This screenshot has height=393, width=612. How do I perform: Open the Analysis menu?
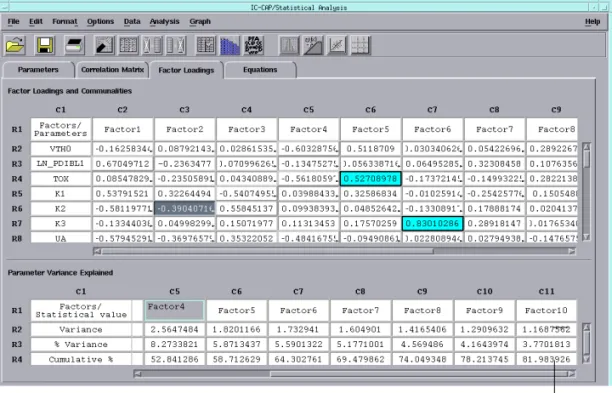164,21
